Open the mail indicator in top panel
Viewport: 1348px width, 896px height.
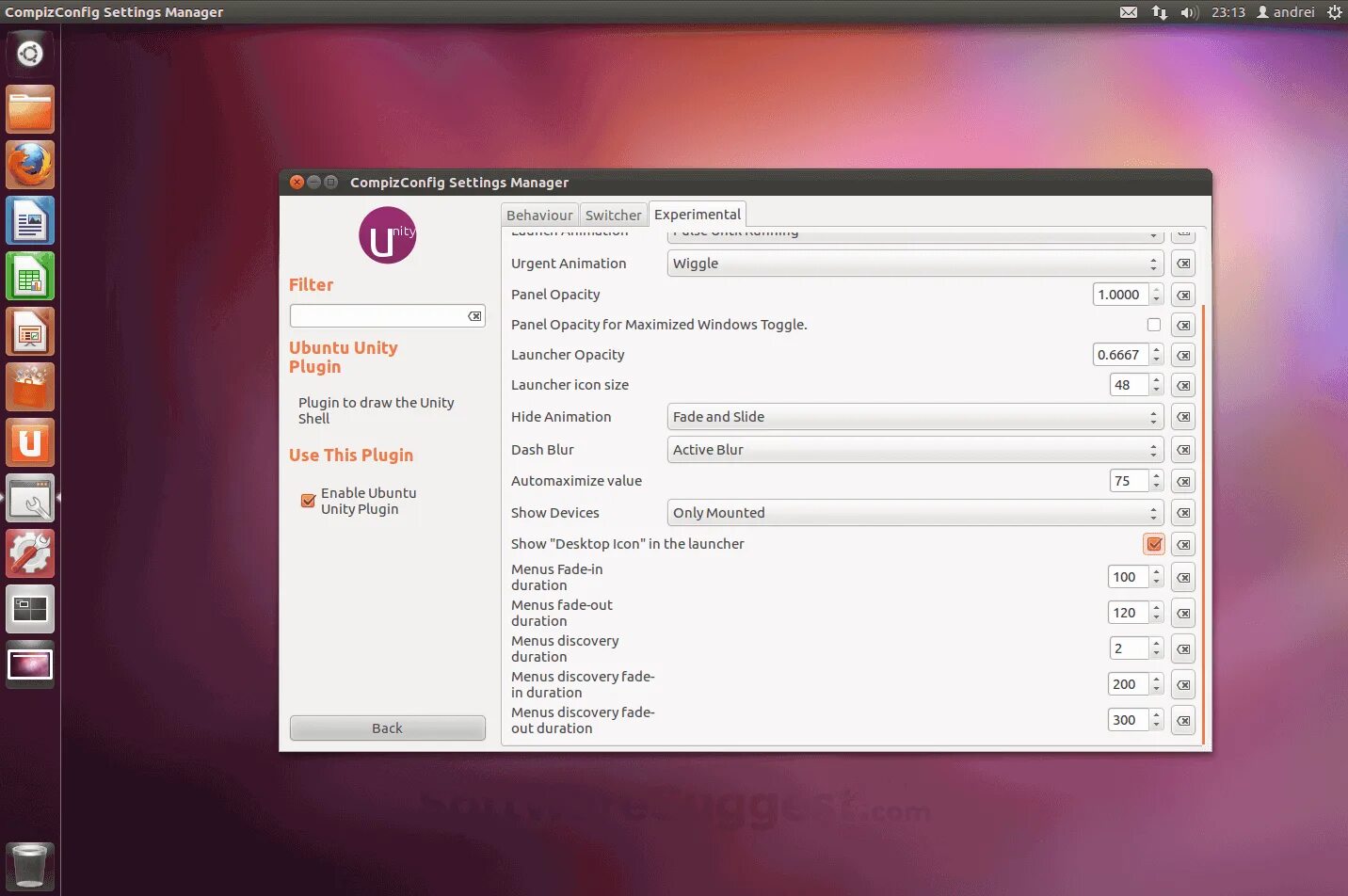click(x=1129, y=12)
